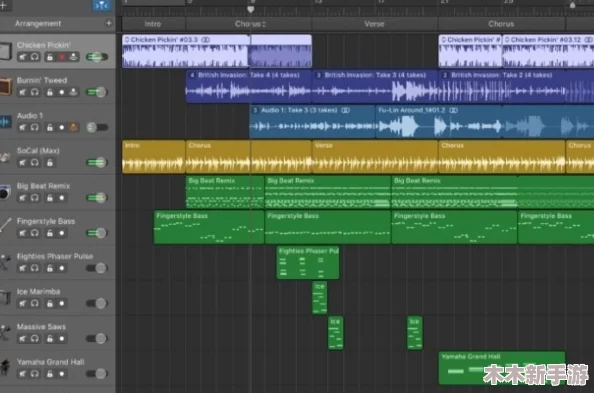The width and height of the screenshot is (594, 393).
Task: Click the Burnin' Tweed amp track icon
Action: [6, 86]
